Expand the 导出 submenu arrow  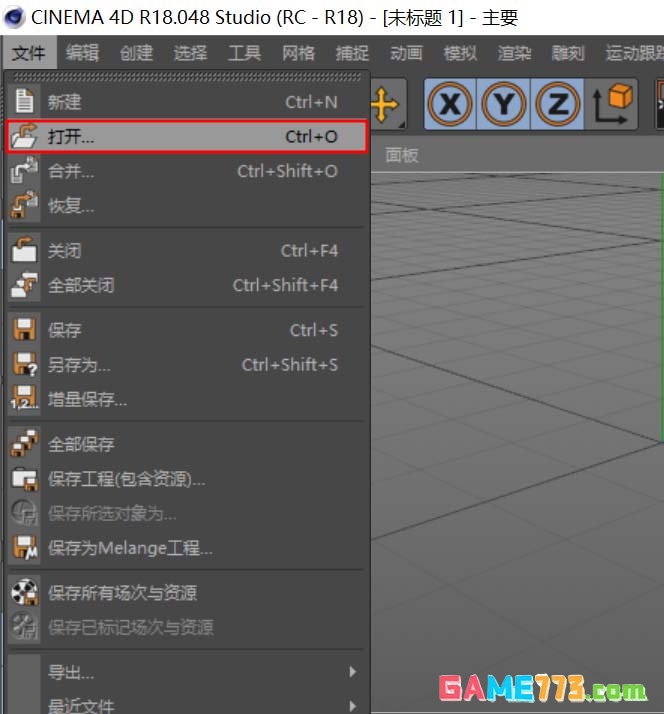coord(352,672)
